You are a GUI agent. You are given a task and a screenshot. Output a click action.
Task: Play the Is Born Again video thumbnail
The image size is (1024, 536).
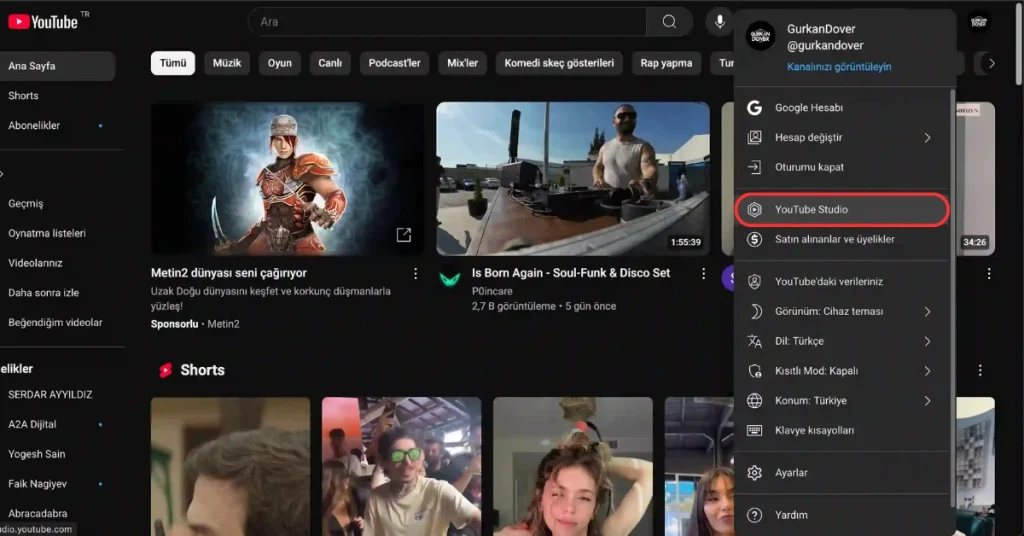point(573,179)
